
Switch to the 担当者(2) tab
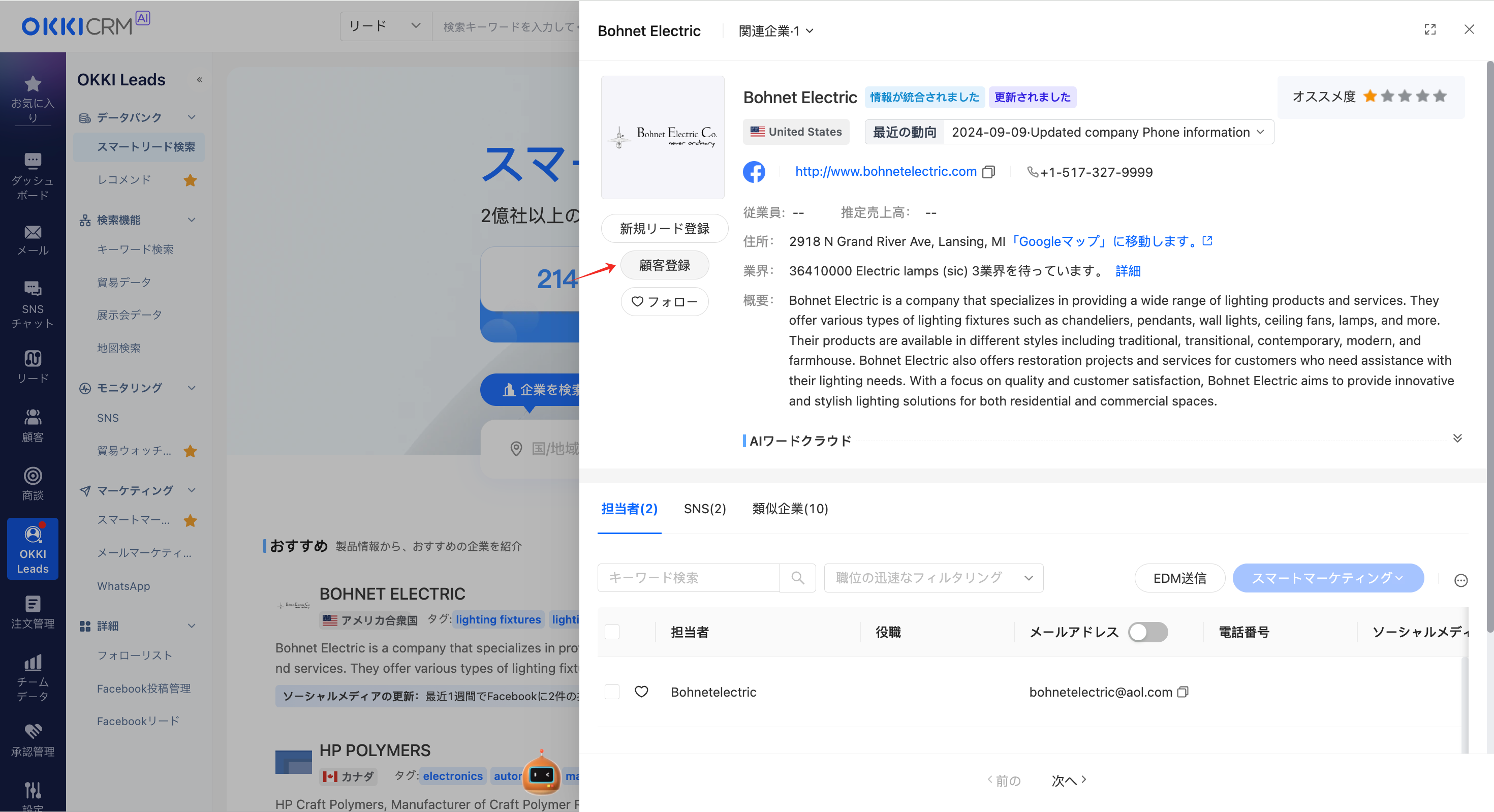(x=629, y=509)
